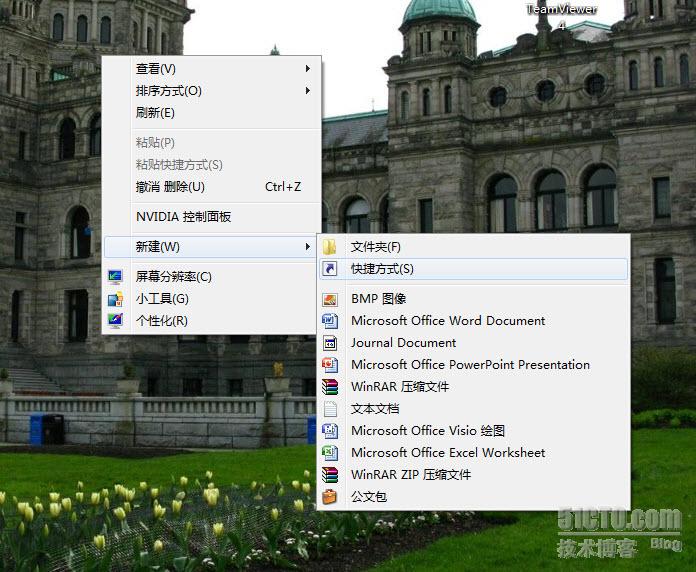Image resolution: width=696 pixels, height=572 pixels.
Task: Click the shortcut arrow icon beside 快捷方式(S)
Action: pyautogui.click(x=329, y=268)
